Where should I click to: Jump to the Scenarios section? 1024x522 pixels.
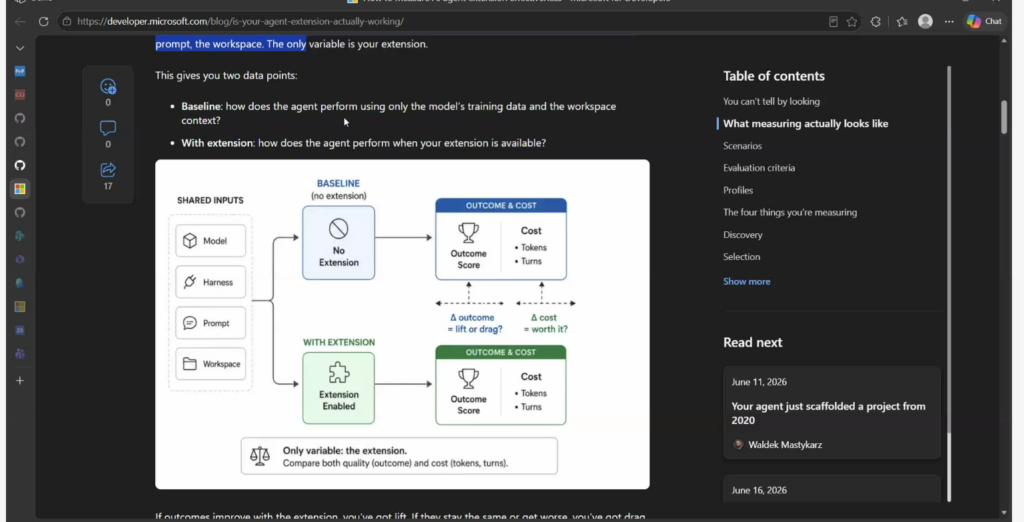point(743,146)
